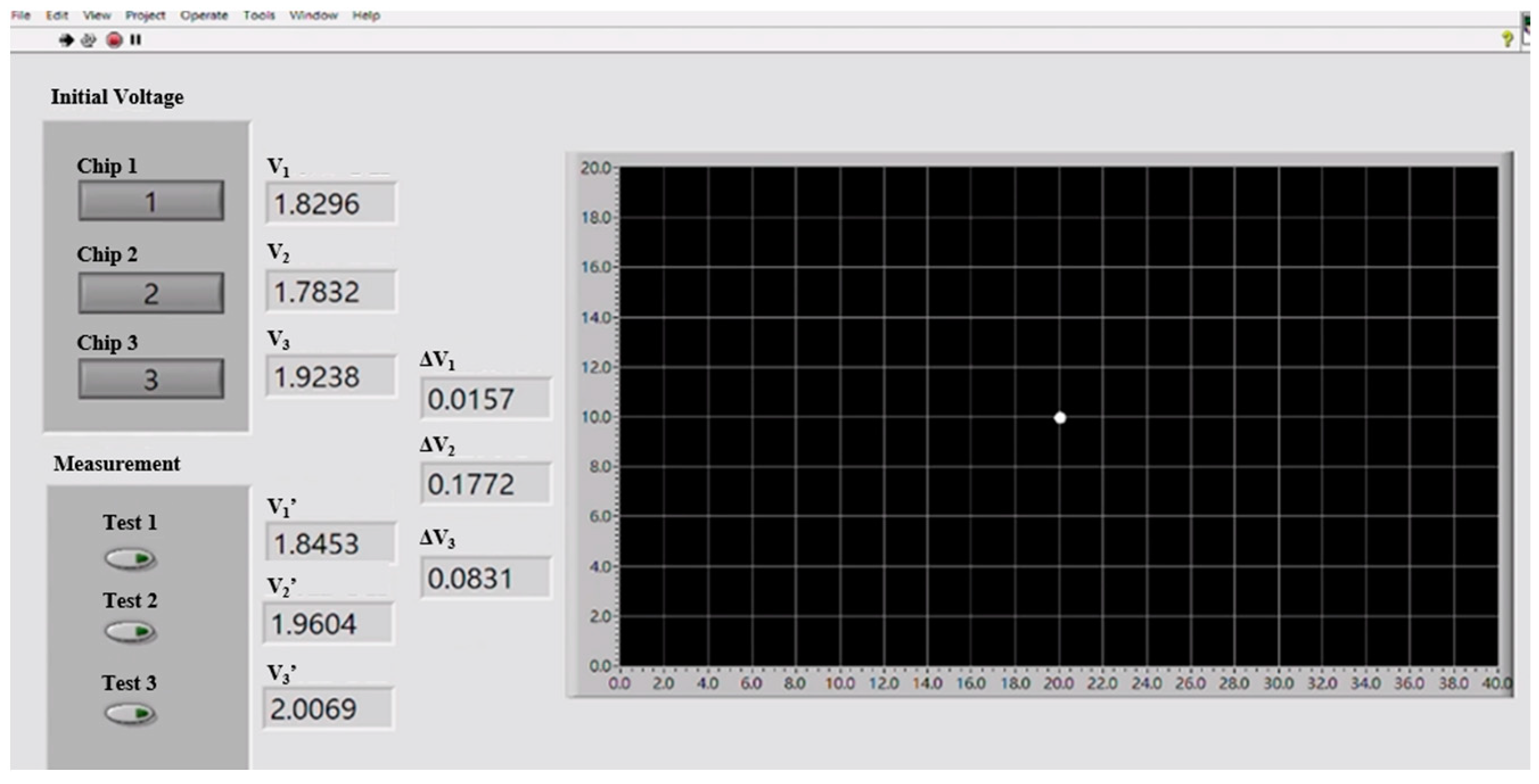The width and height of the screenshot is (1539, 784).
Task: Toggle the Test 2 switch
Action: pyautogui.click(x=130, y=631)
